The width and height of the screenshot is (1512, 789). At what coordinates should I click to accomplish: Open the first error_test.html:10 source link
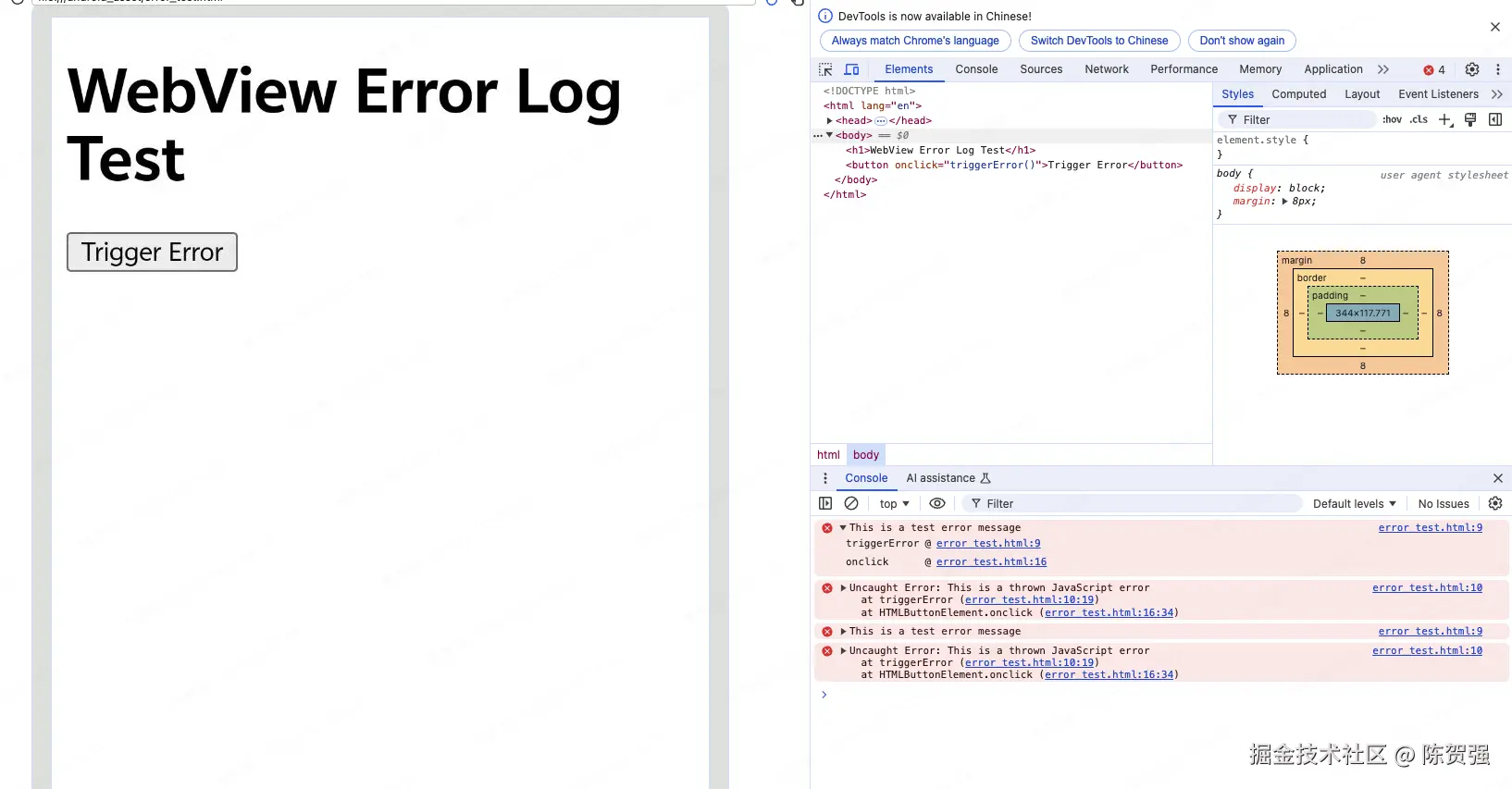(x=1427, y=588)
